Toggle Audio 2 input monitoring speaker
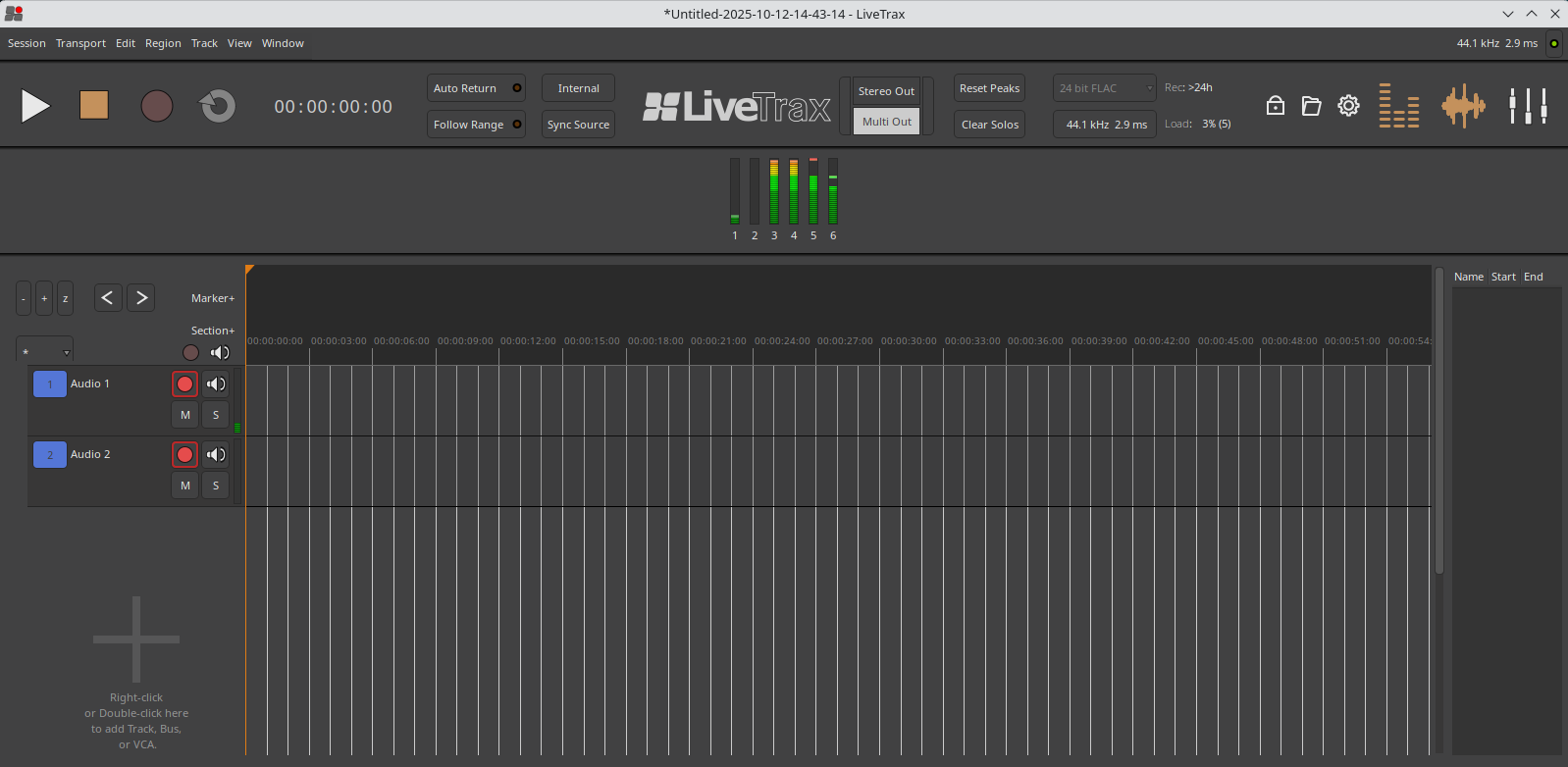The width and height of the screenshot is (1568, 767). pyautogui.click(x=216, y=455)
